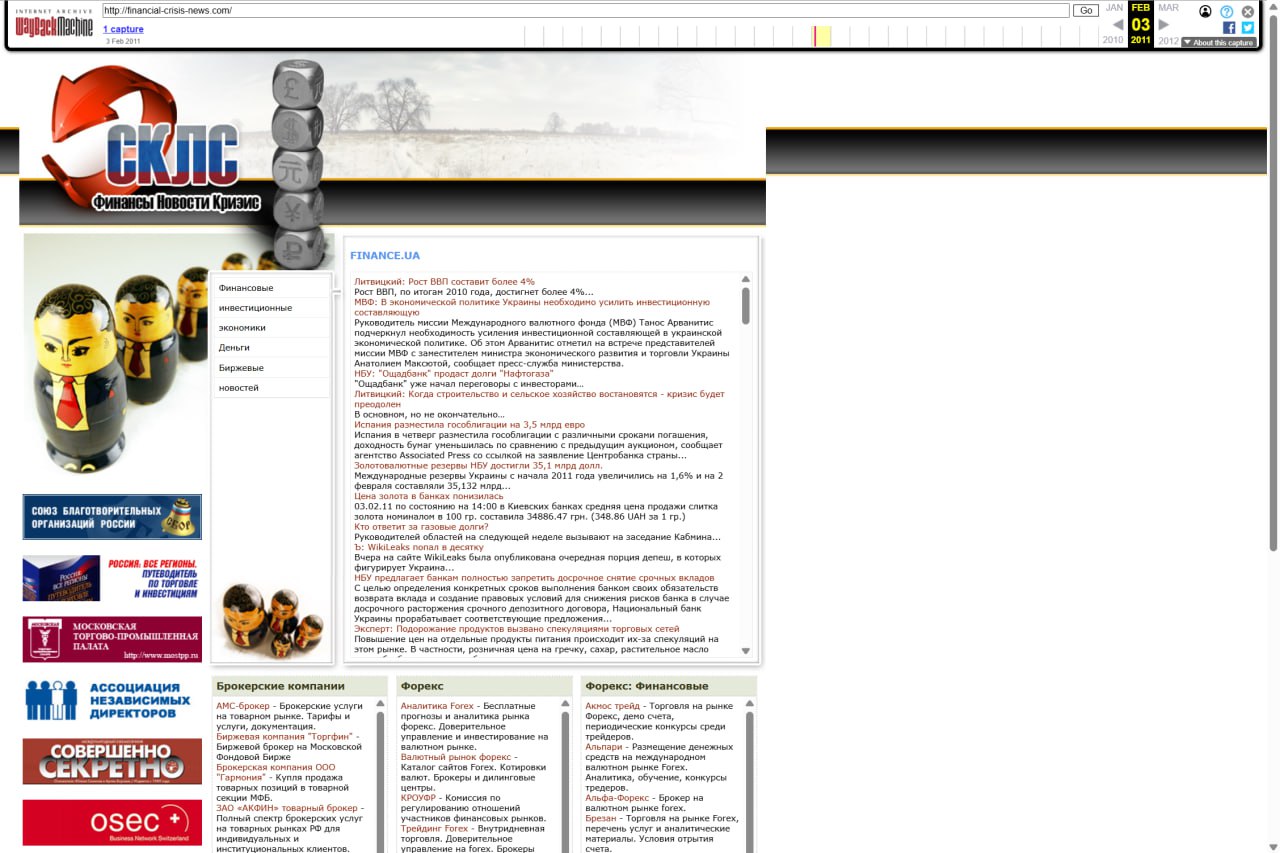Expand About this capture dropdown

click(x=1218, y=43)
